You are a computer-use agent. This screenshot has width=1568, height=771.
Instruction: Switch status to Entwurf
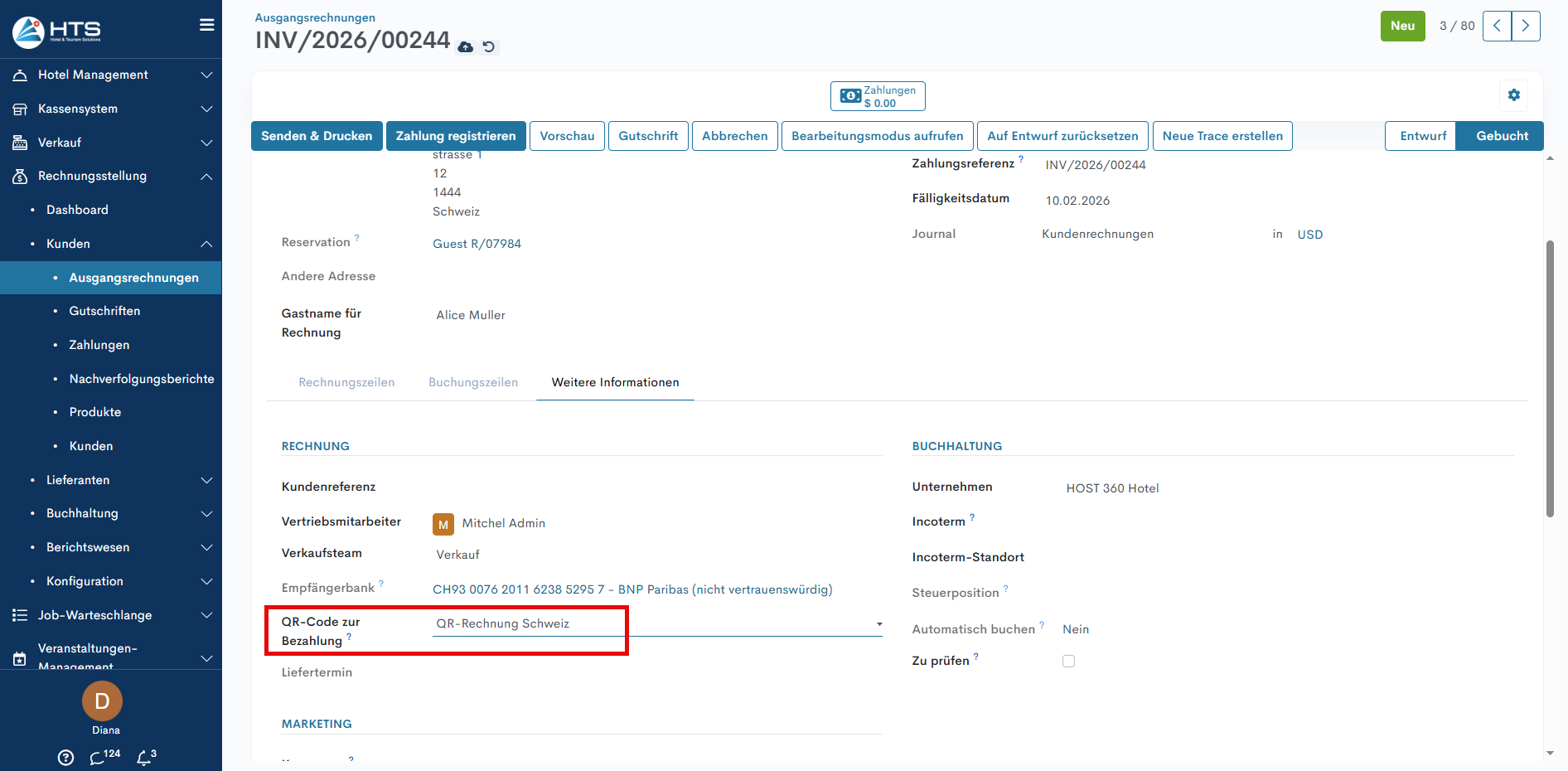click(x=1422, y=136)
